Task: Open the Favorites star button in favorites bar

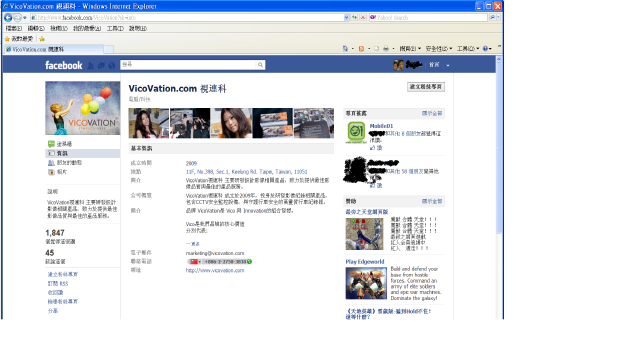Action: click(19, 39)
